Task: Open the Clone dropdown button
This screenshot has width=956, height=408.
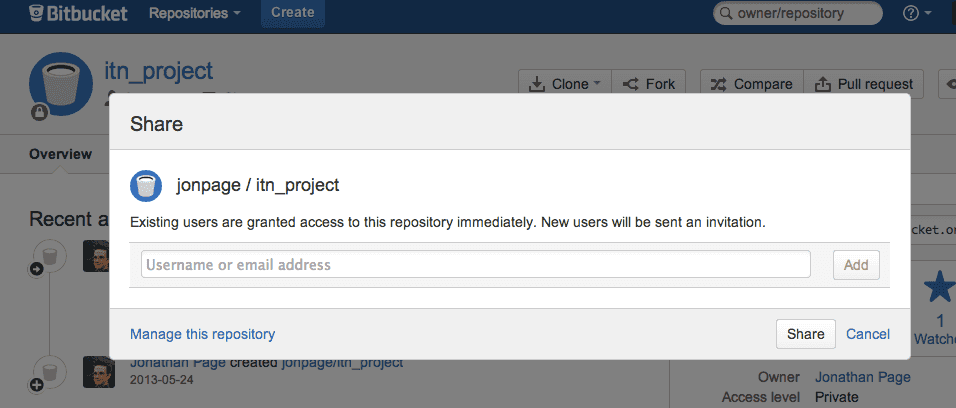Action: pos(564,84)
